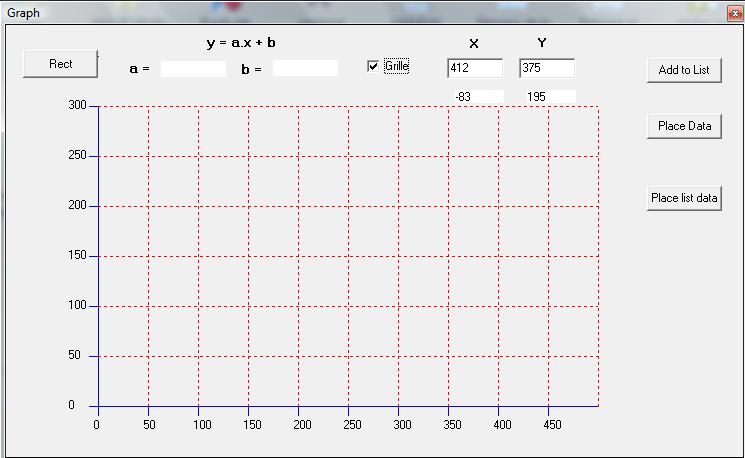
Task: Click the X-axis label 450
Action: point(552,425)
